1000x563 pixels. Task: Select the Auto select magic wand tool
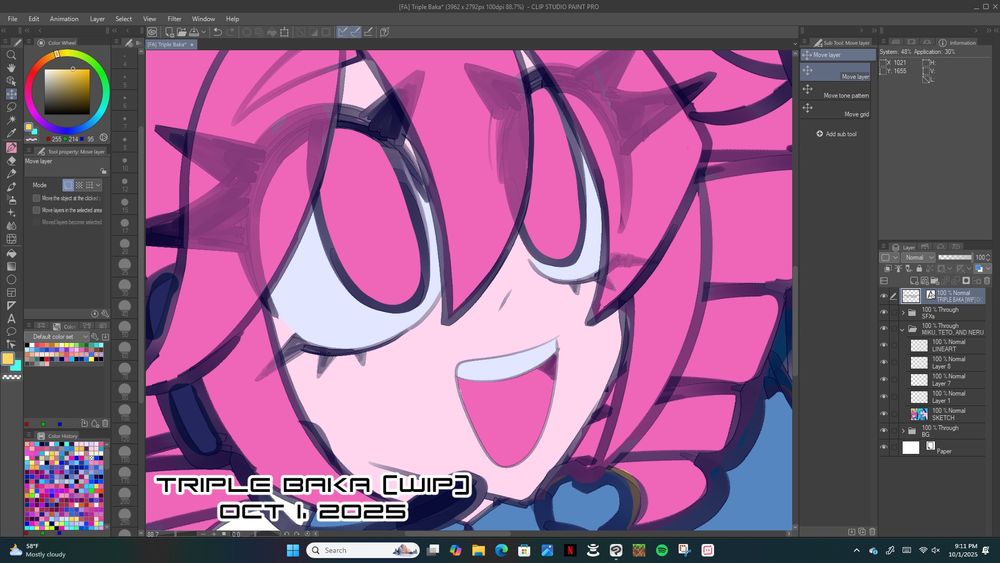pyautogui.click(x=11, y=120)
